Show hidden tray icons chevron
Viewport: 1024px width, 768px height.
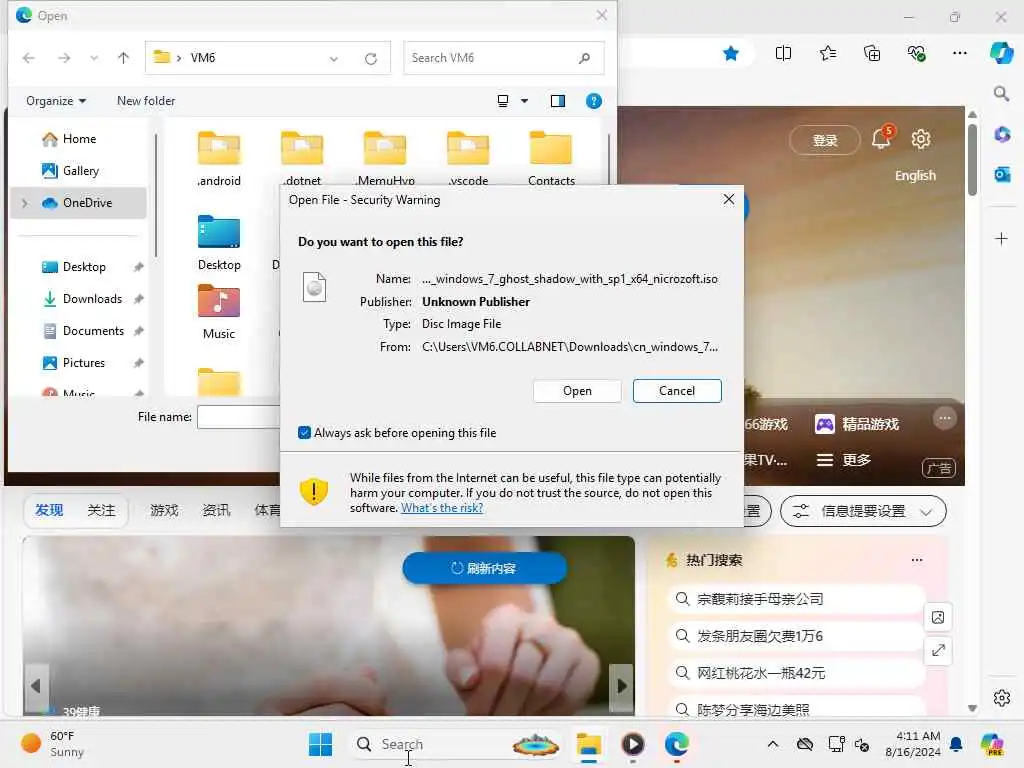pos(773,744)
